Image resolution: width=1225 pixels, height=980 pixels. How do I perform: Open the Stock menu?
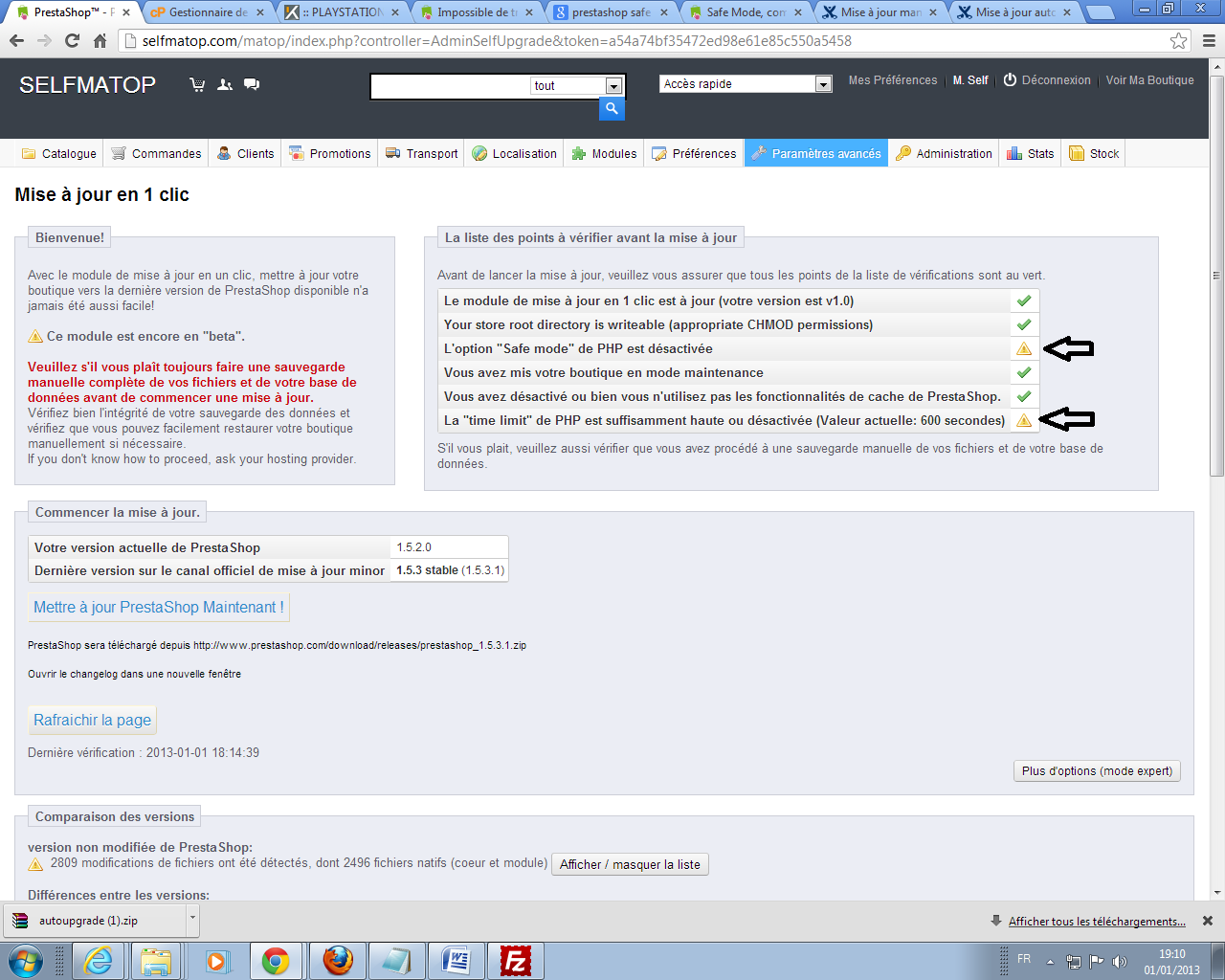pos(1094,153)
